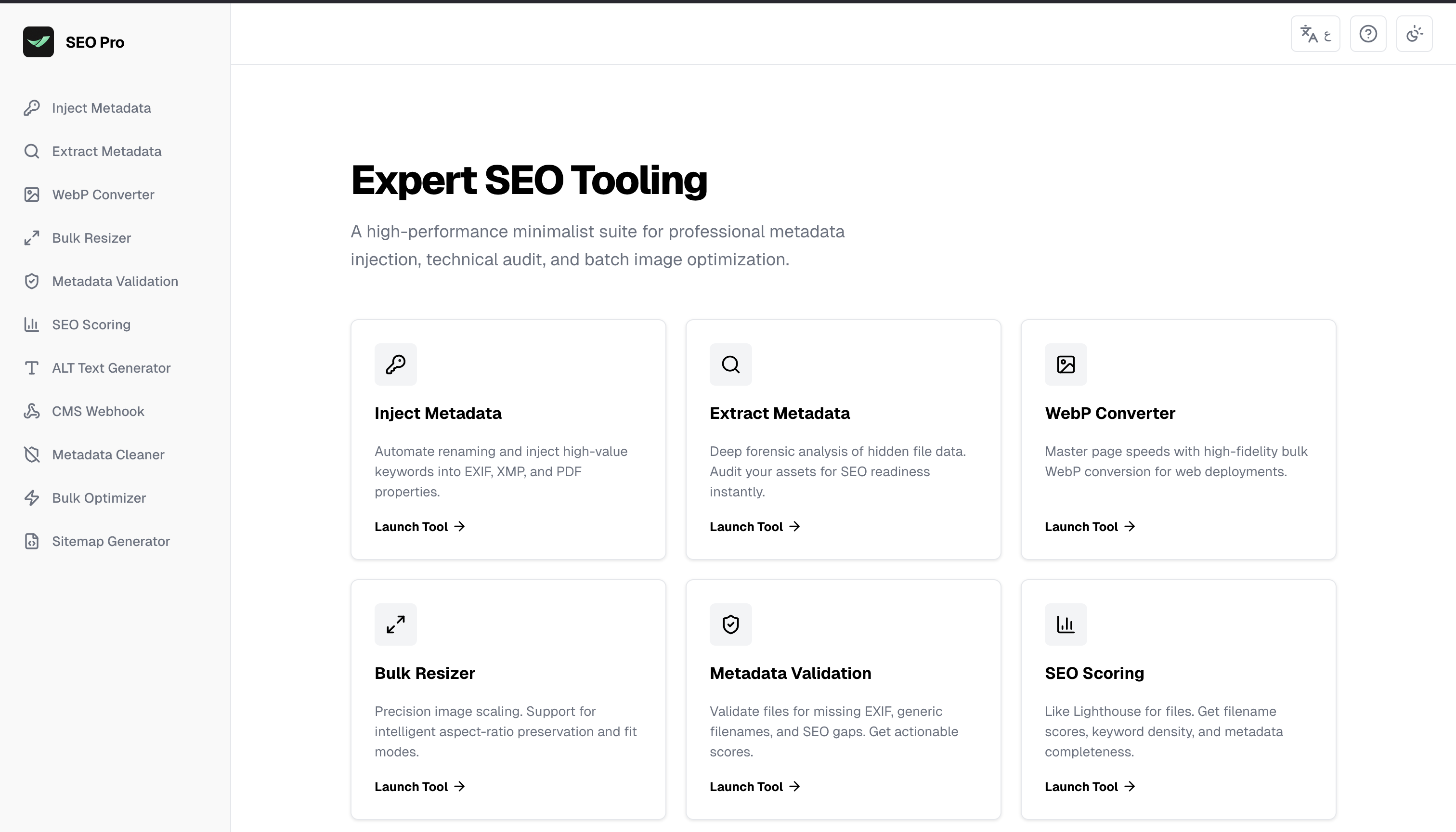Click the magnifier icon on Extract Metadata card
1456x832 pixels.
[731, 364]
